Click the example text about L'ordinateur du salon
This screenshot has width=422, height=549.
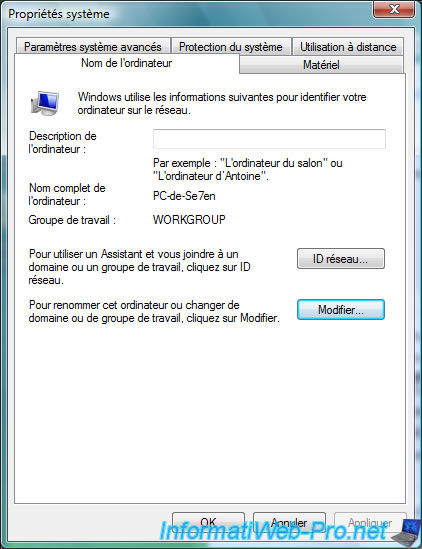point(248,169)
